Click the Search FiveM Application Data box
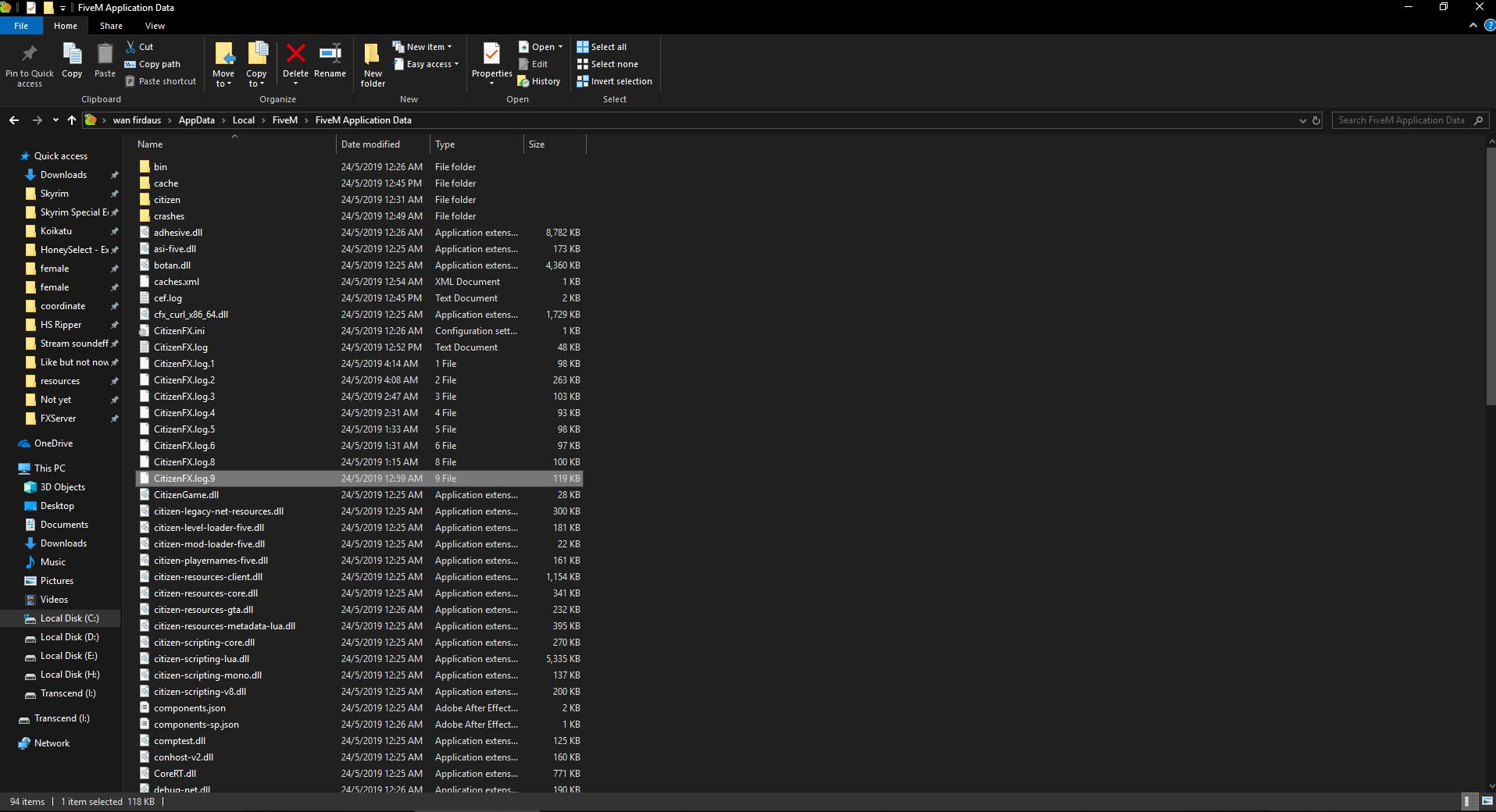The height and width of the screenshot is (812, 1496). point(1401,120)
